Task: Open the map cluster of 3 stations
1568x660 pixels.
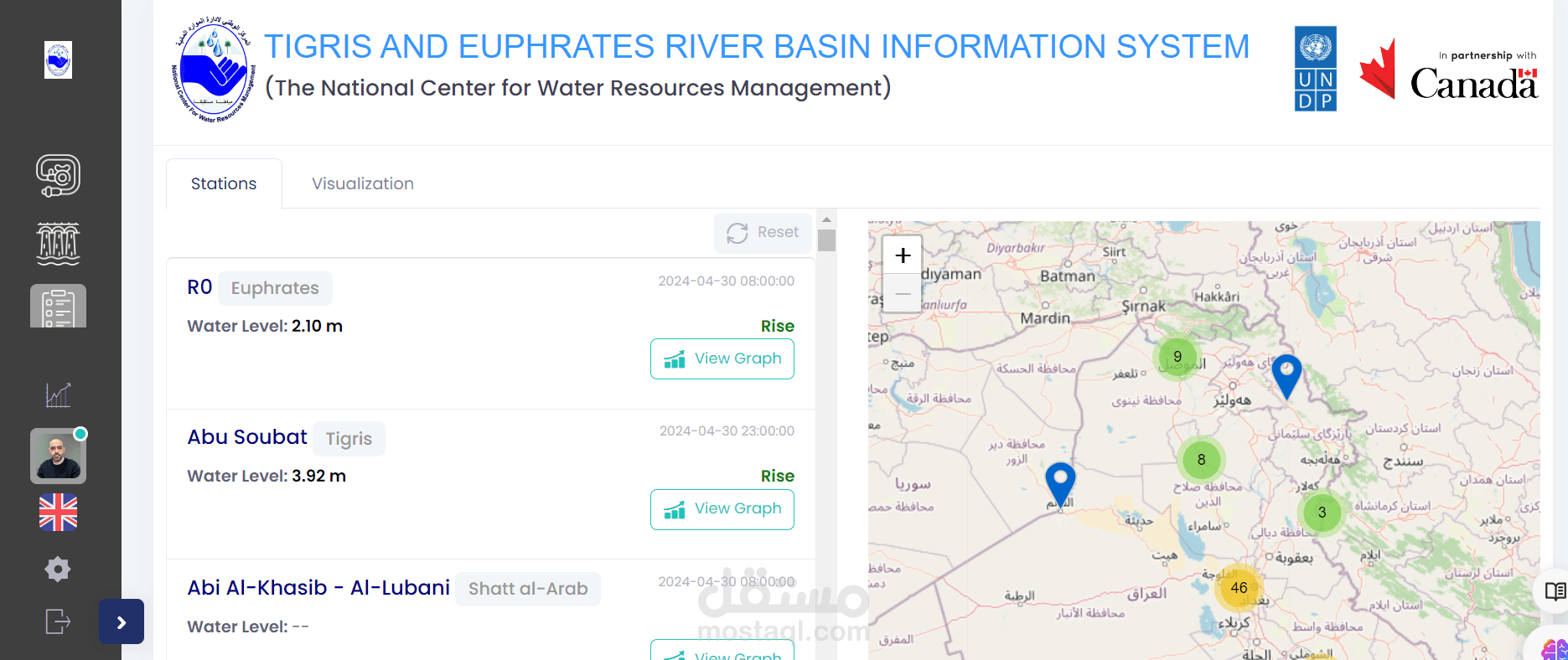Action: pyautogui.click(x=1322, y=513)
